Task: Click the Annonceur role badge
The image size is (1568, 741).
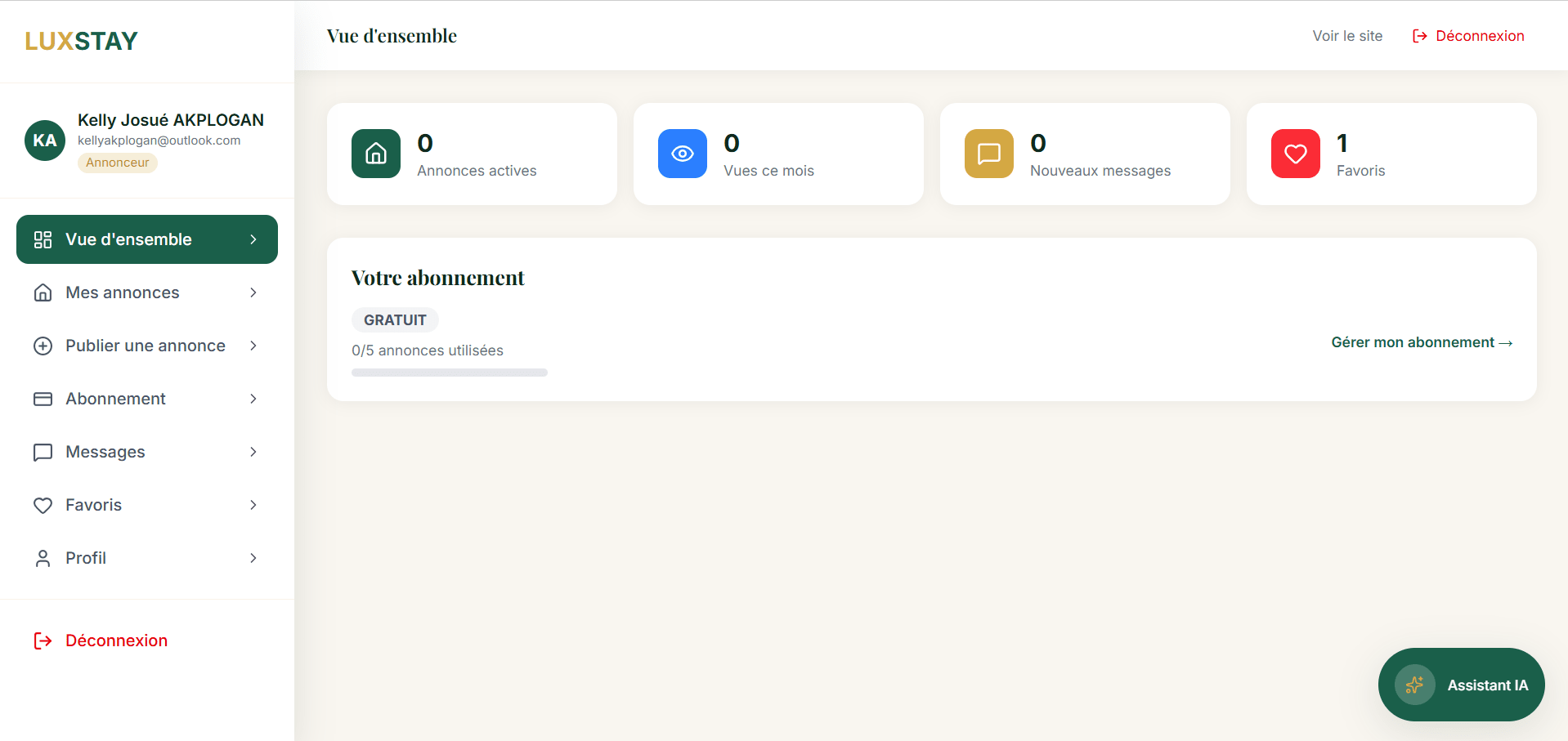Action: (x=118, y=163)
